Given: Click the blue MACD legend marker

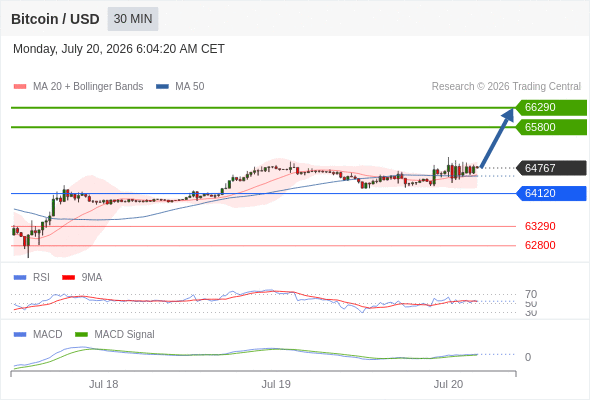Looking at the screenshot, I should click(20, 335).
